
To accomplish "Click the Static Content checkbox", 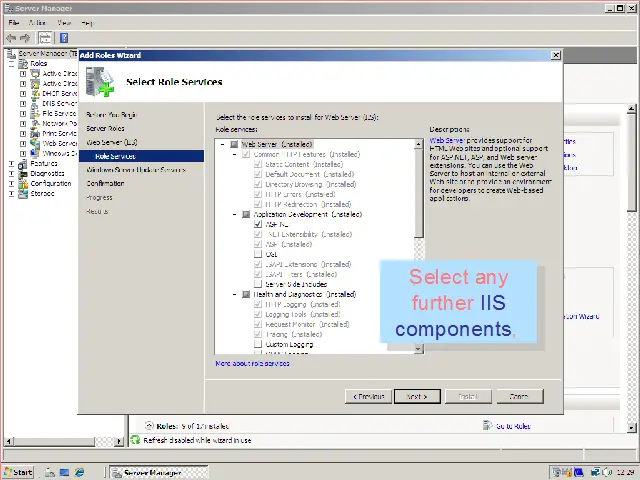I will tap(258, 164).
